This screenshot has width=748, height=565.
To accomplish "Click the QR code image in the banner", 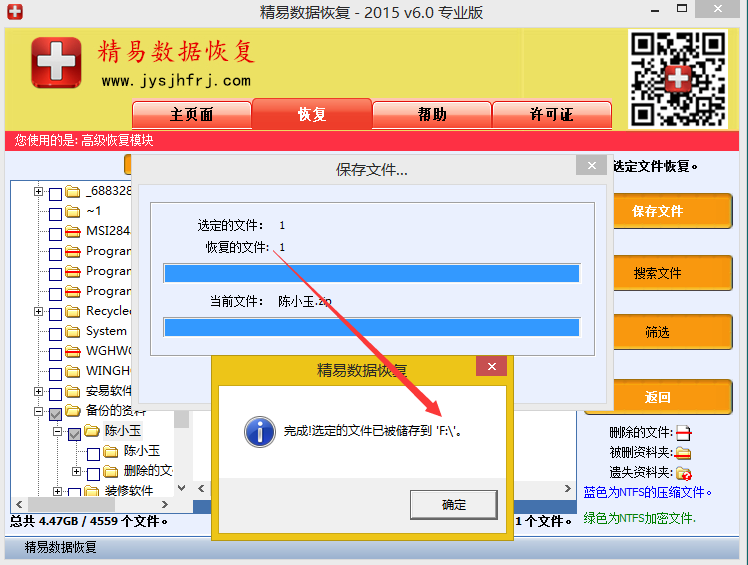I will click(x=678, y=79).
